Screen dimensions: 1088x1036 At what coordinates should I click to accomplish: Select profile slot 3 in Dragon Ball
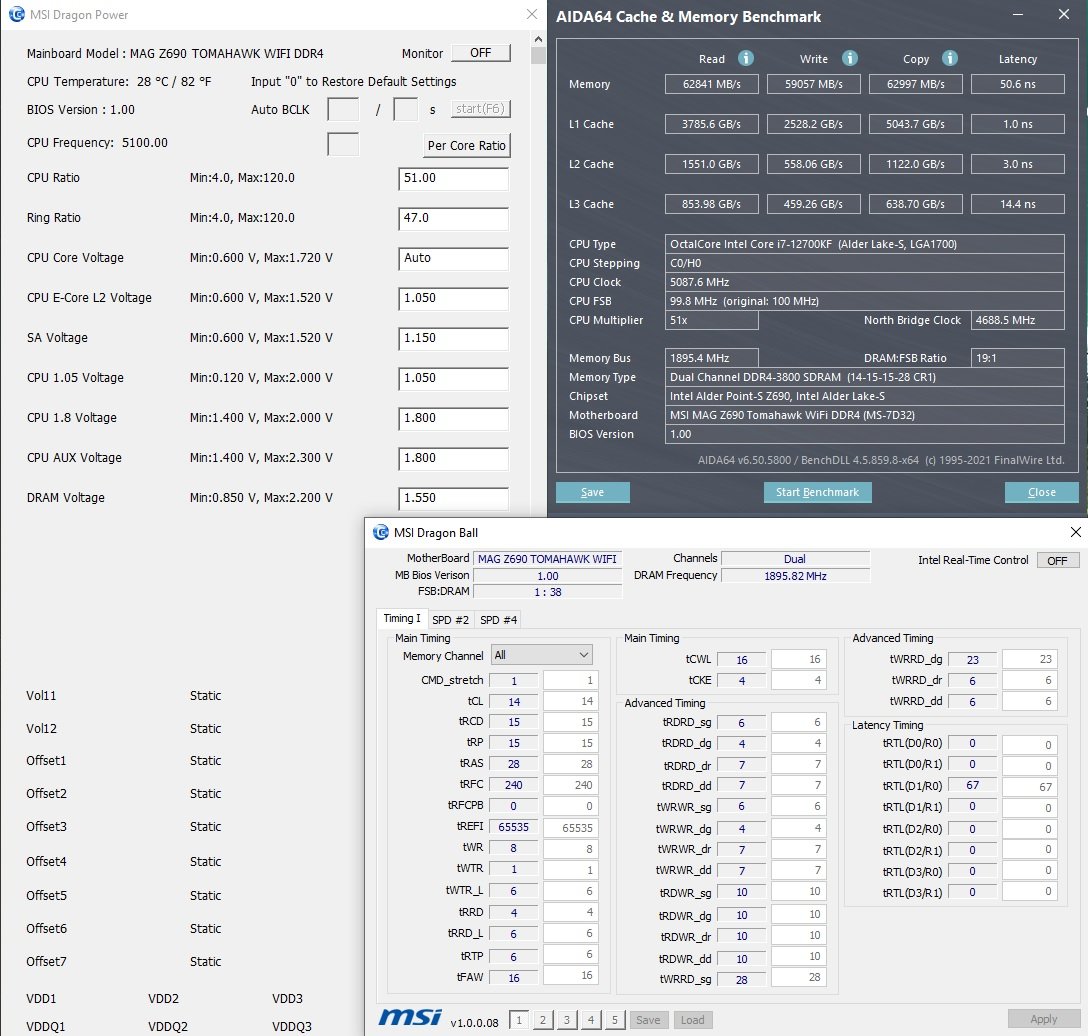pyautogui.click(x=567, y=1019)
